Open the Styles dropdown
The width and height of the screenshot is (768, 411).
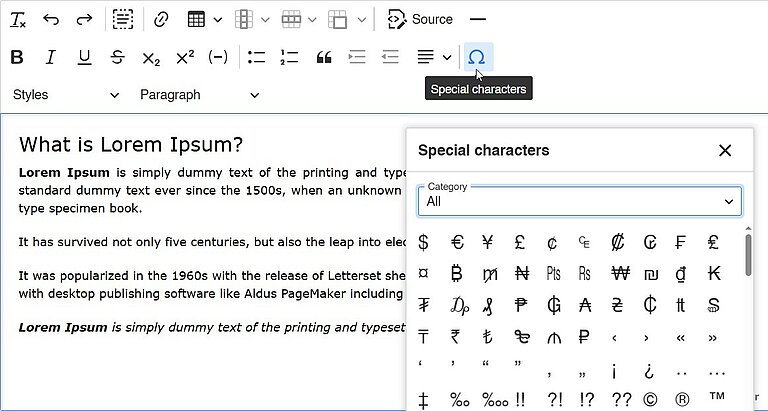tap(66, 95)
